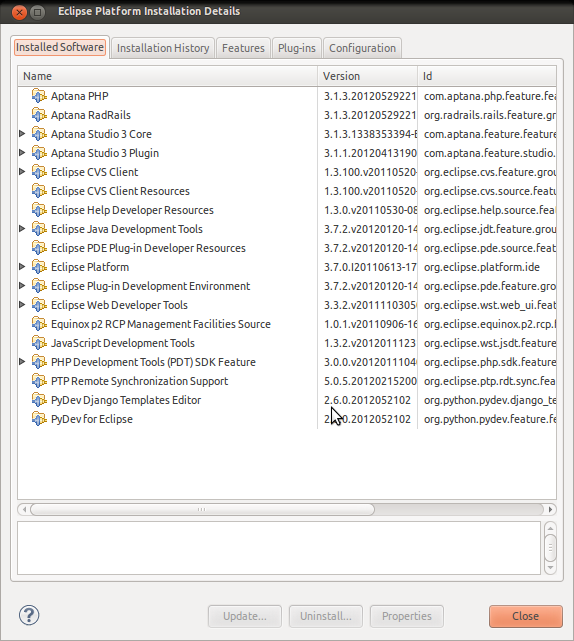This screenshot has width=574, height=641.
Task: Click the icon for Eclipse Java Development Tools
Action: pyautogui.click(x=39, y=229)
